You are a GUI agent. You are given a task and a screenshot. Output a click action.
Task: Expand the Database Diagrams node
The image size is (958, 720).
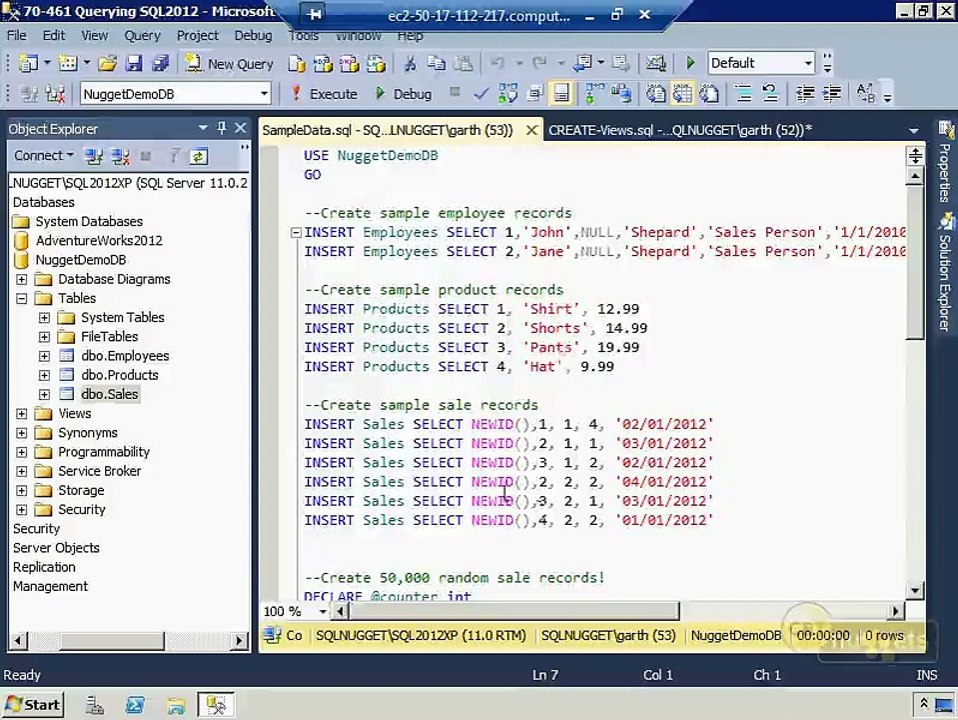point(21,279)
